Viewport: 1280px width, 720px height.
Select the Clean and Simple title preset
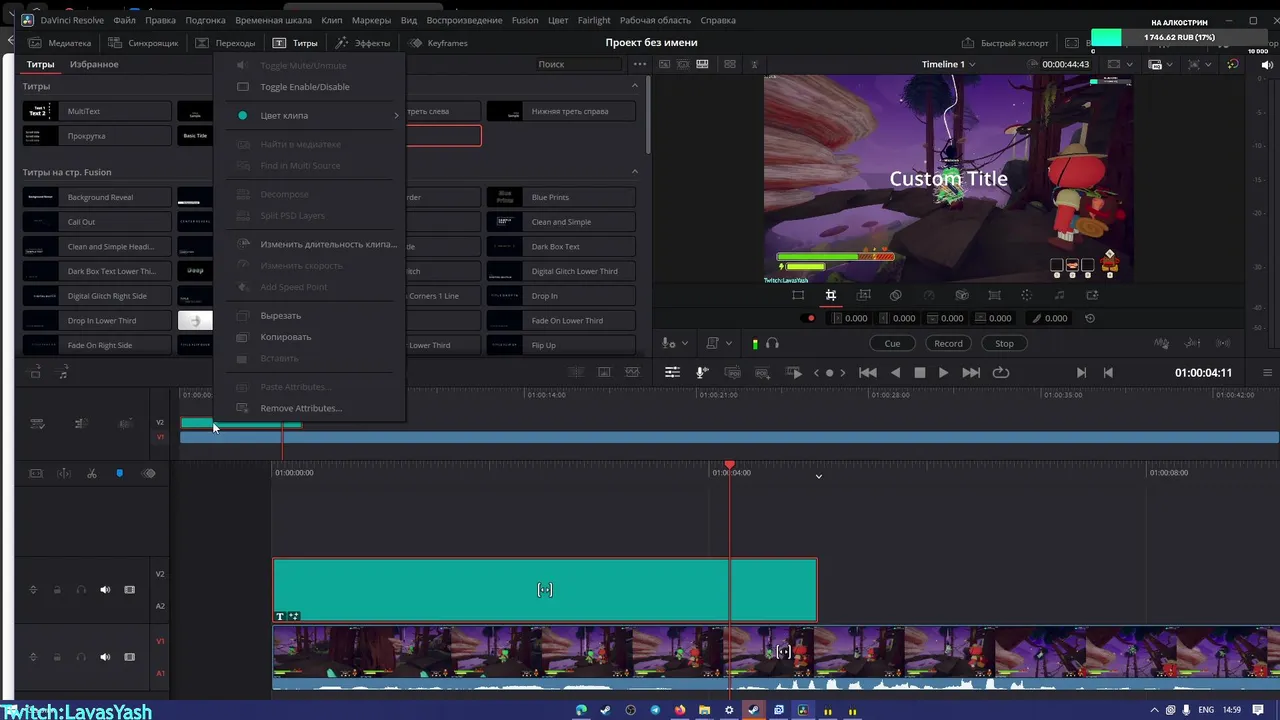pos(561,222)
